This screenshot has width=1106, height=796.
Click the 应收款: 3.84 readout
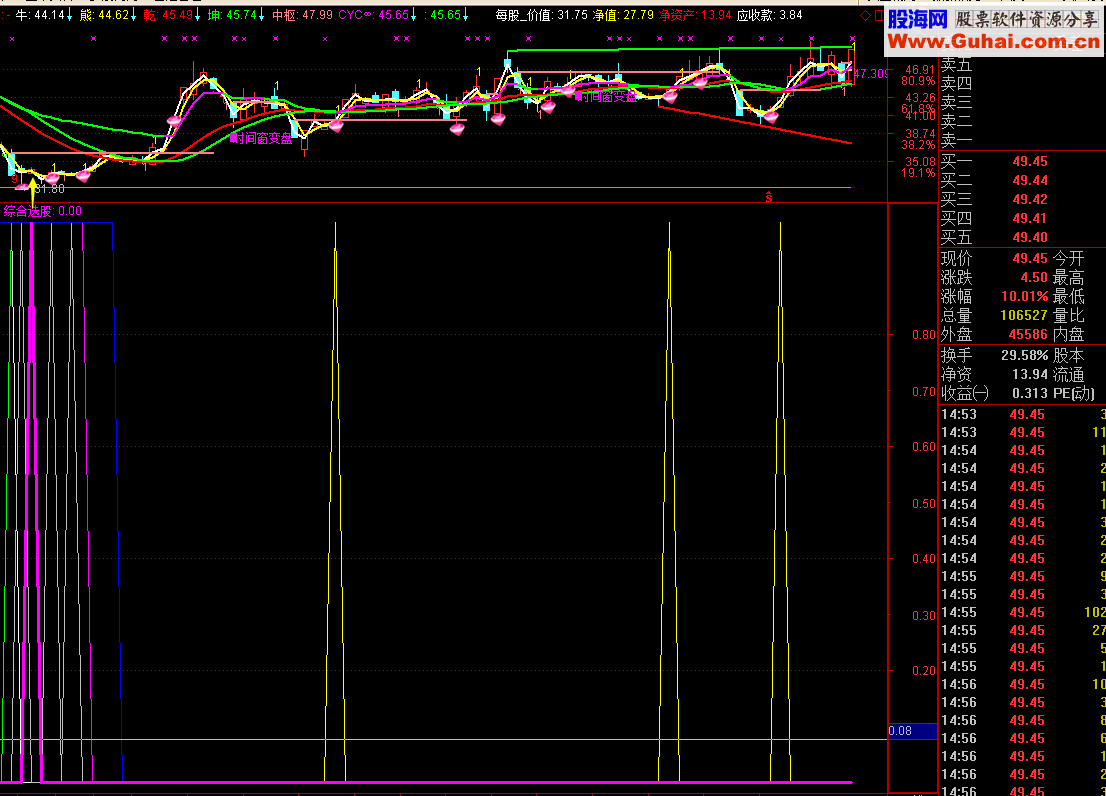(770, 15)
